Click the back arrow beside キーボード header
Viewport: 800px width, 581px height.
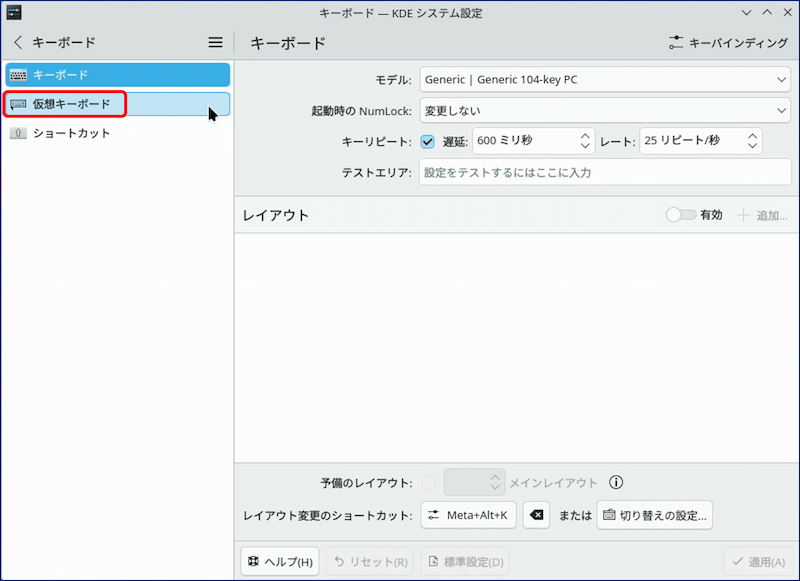(18, 43)
